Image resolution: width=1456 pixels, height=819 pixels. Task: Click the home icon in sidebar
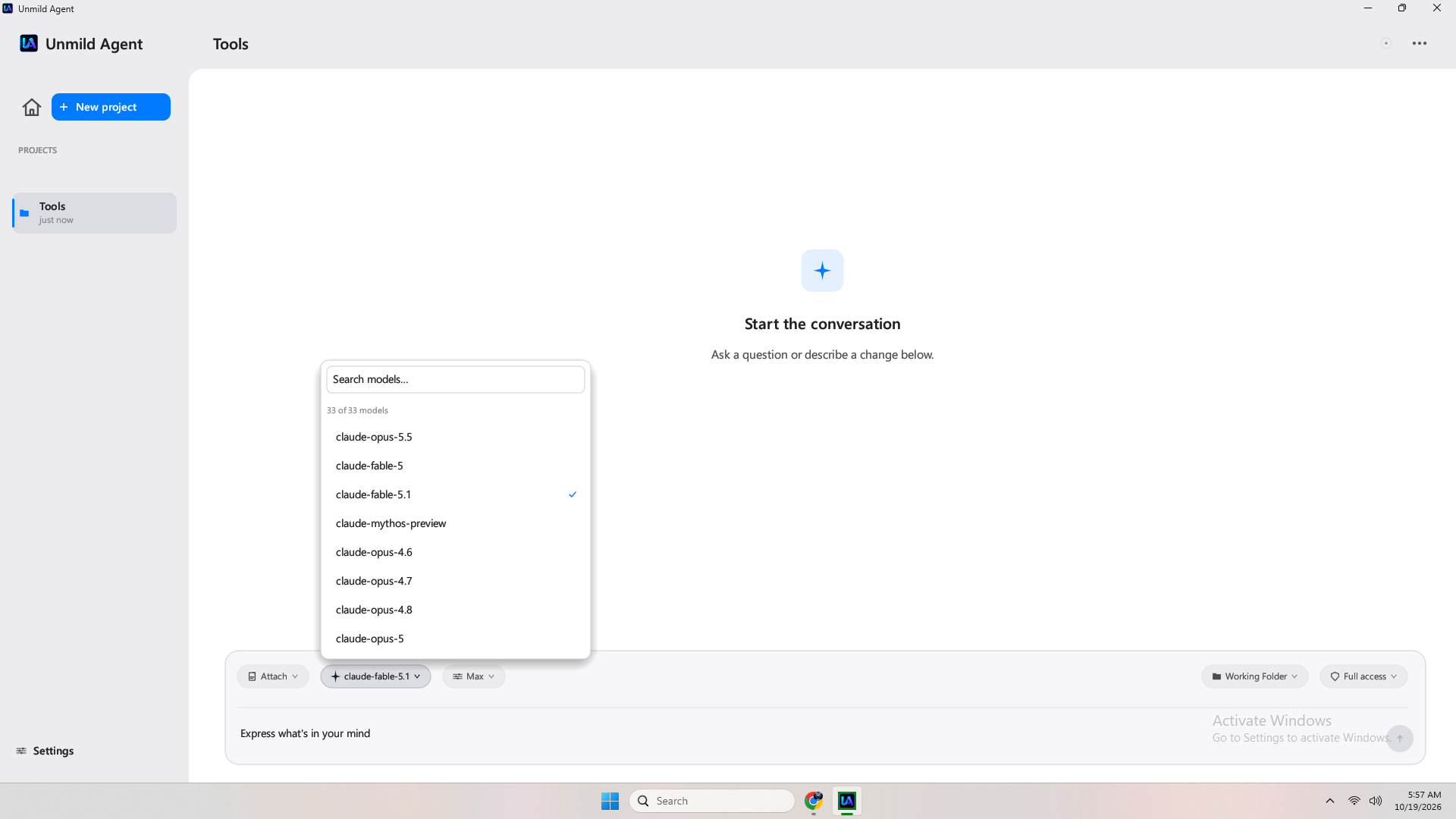point(32,107)
